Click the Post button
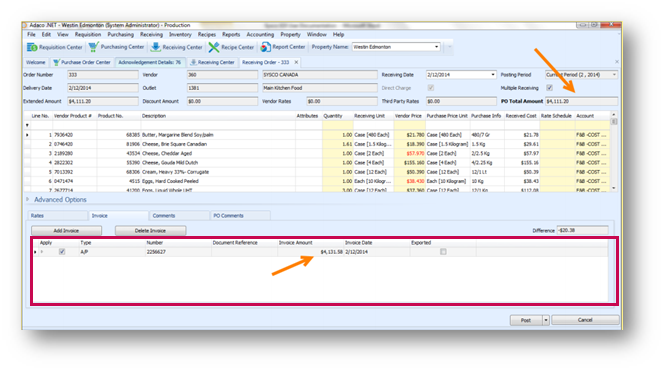665x372 pixels. point(526,320)
